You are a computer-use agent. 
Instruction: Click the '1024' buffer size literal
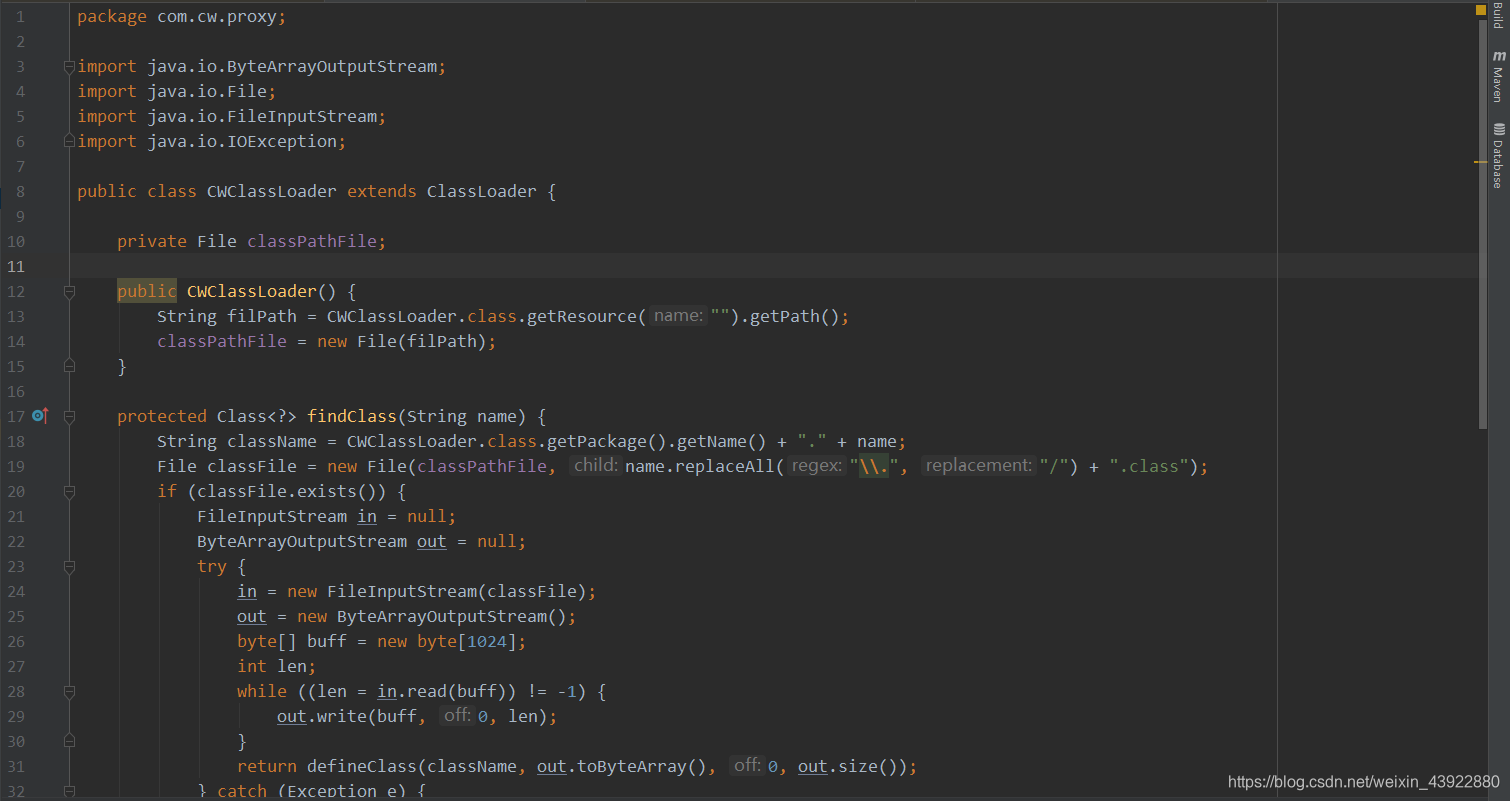pos(487,642)
